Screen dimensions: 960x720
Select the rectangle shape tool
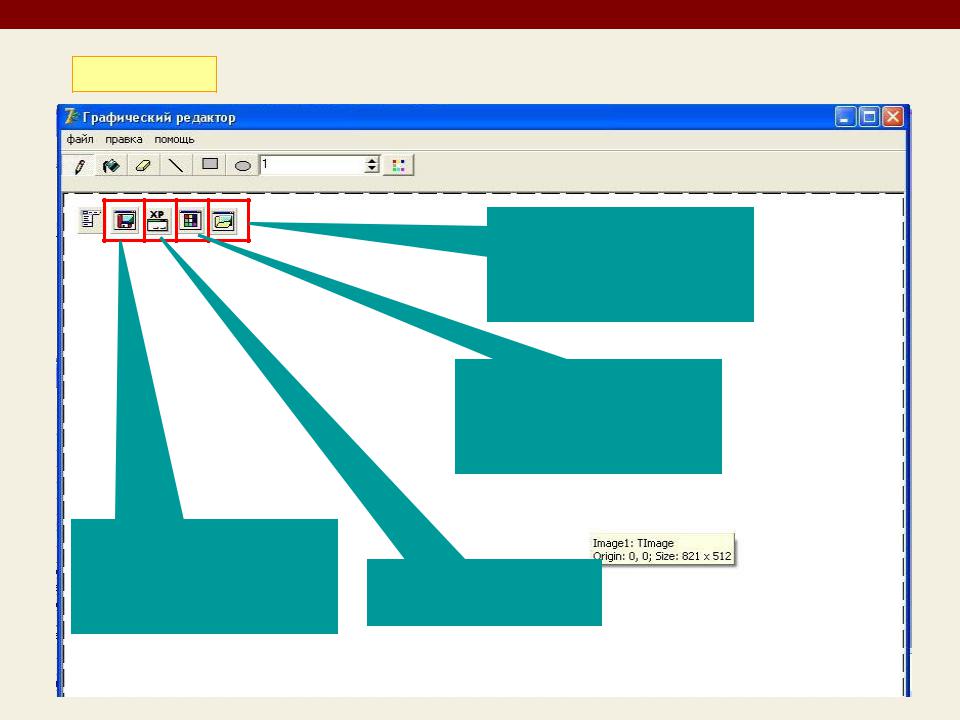(210, 165)
